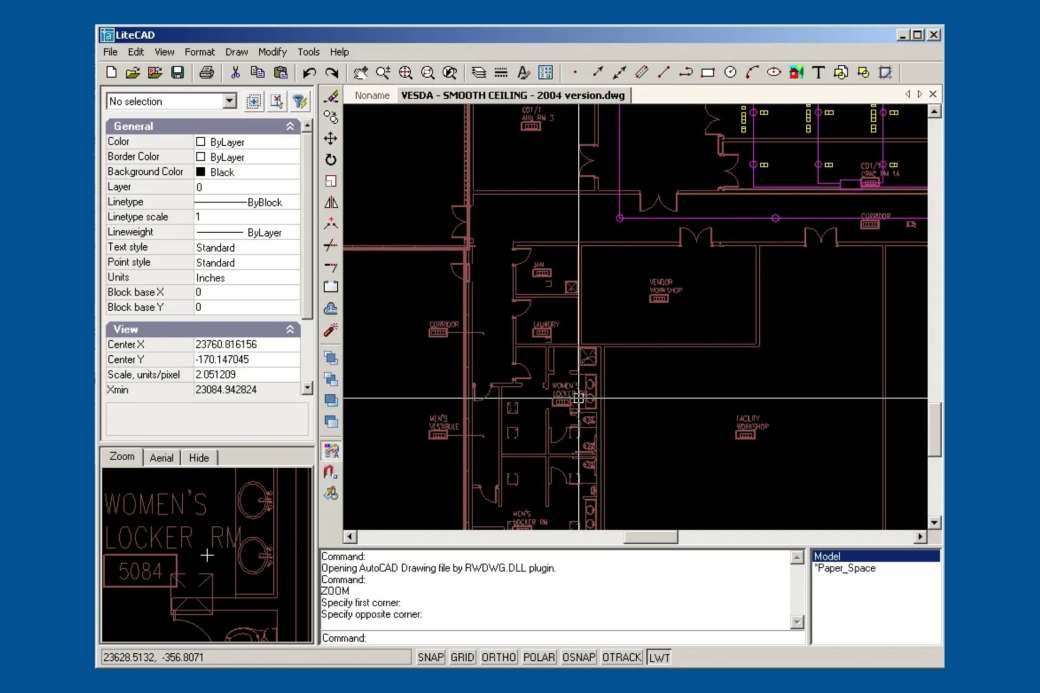
Task: Switch to the Noname drawing tab
Action: point(372,95)
